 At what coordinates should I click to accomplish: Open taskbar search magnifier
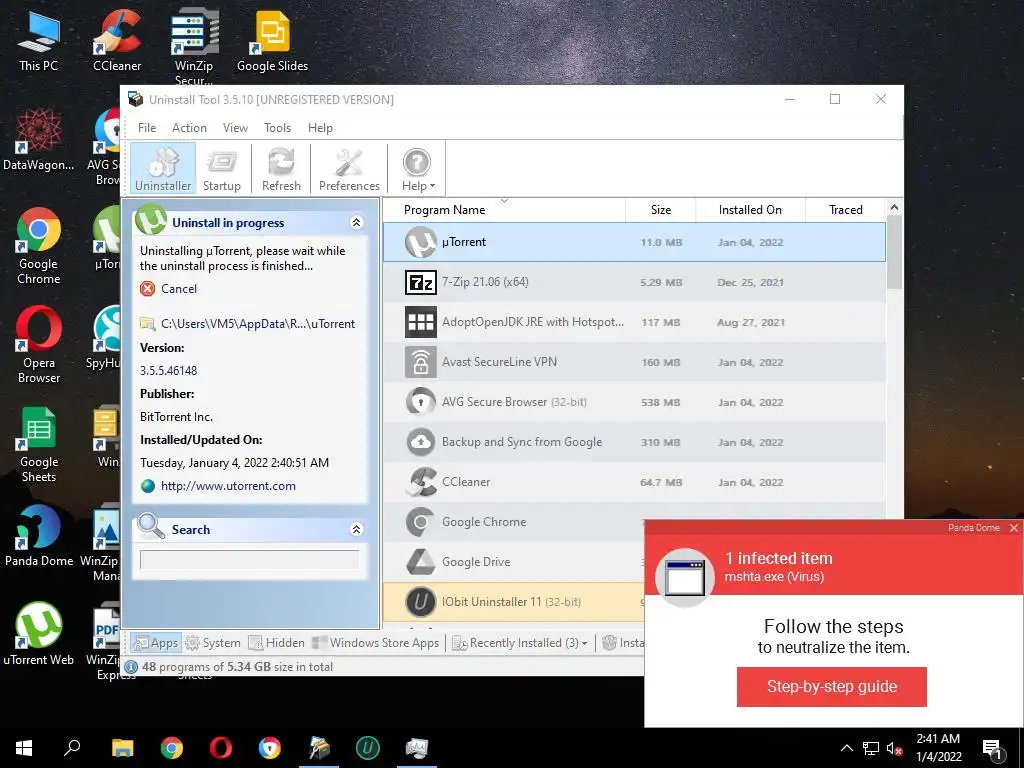(x=72, y=748)
